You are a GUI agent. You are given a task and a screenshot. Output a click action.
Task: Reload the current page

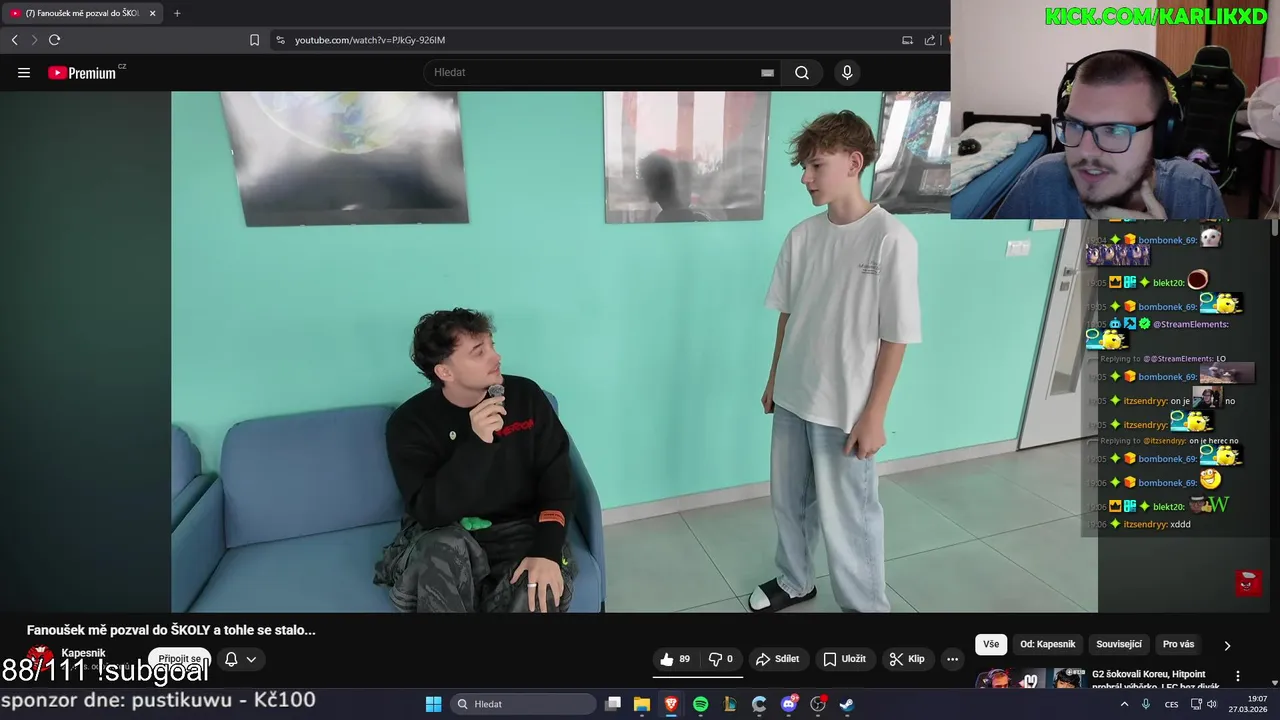pos(54,40)
